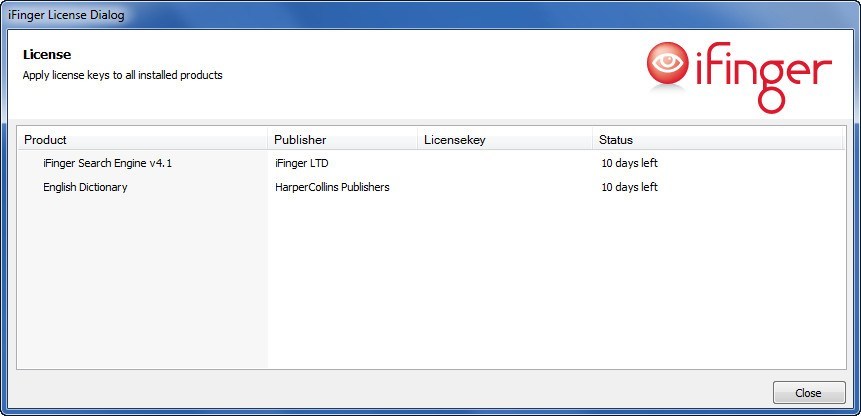The image size is (861, 416).
Task: Click the status of English Dictionary
Action: point(629,187)
